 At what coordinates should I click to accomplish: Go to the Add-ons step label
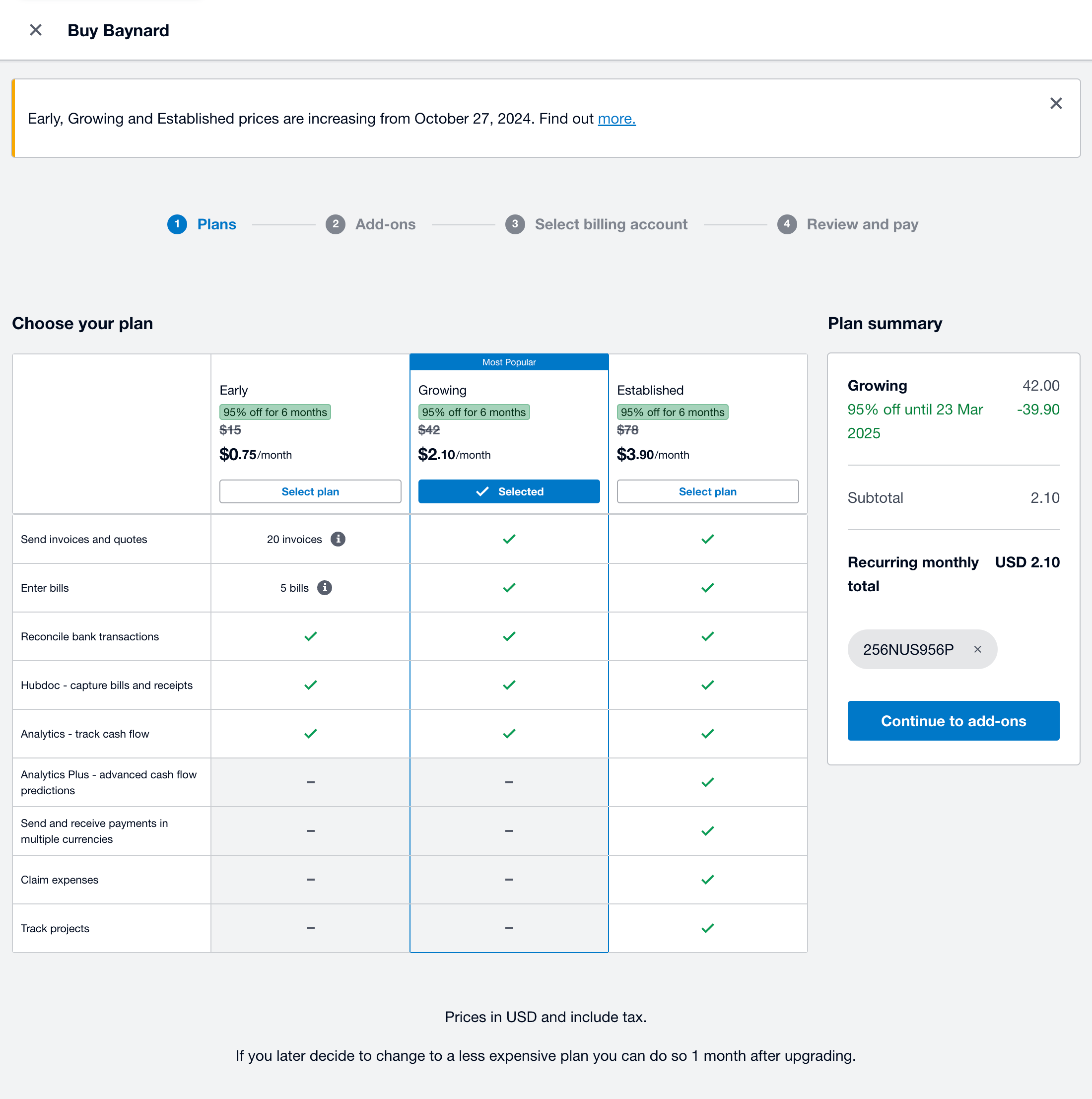385,225
